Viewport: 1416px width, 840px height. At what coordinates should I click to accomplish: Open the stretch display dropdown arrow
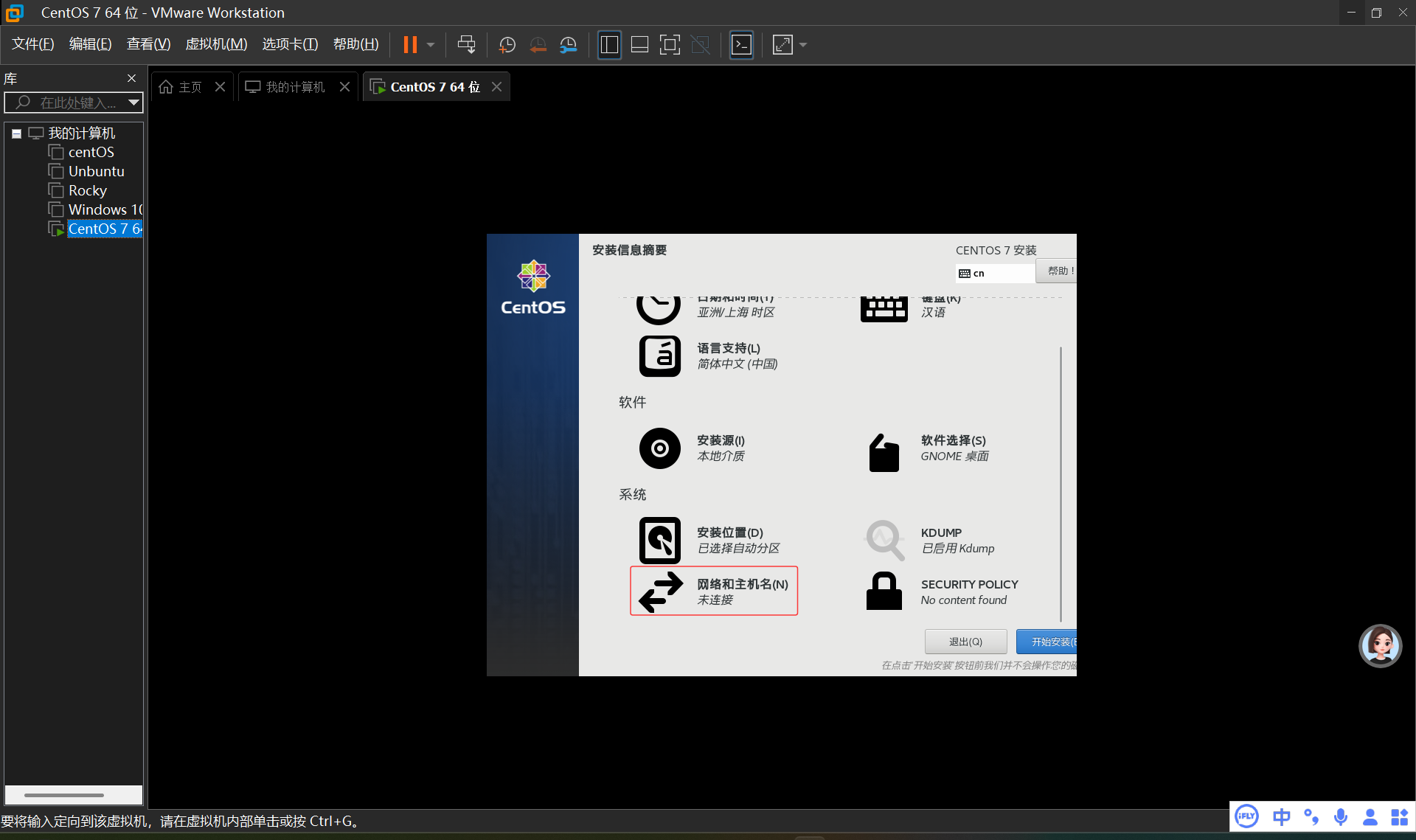803,45
